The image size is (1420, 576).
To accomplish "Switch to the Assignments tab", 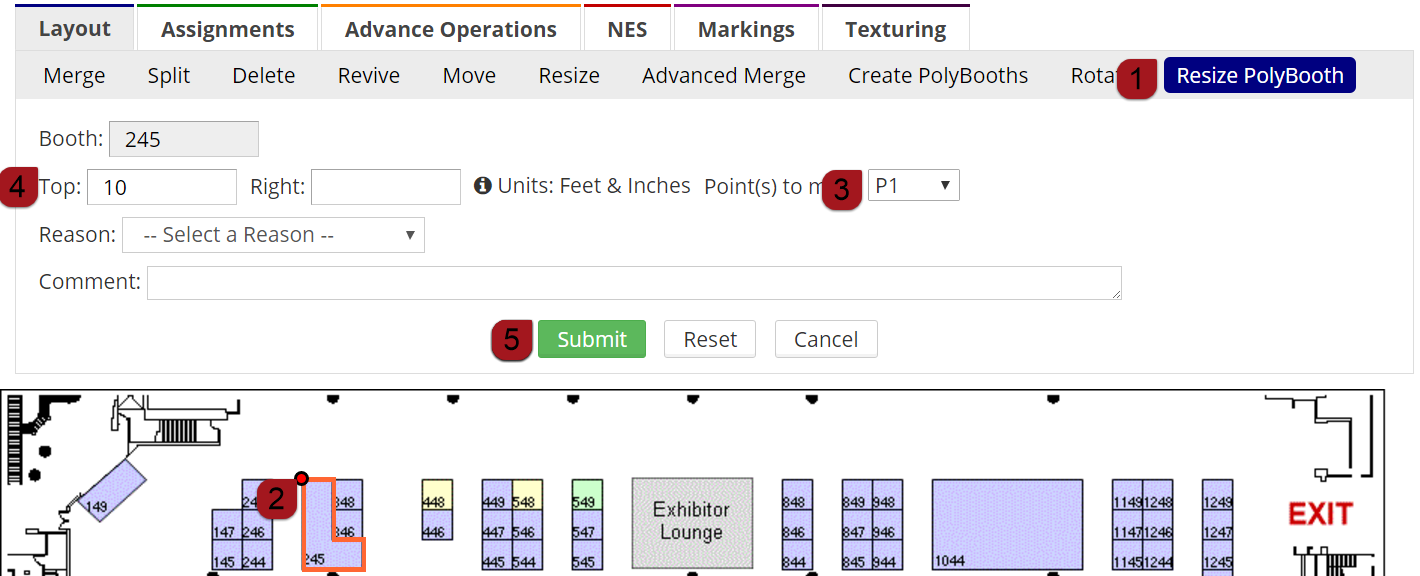I will pyautogui.click(x=227, y=29).
